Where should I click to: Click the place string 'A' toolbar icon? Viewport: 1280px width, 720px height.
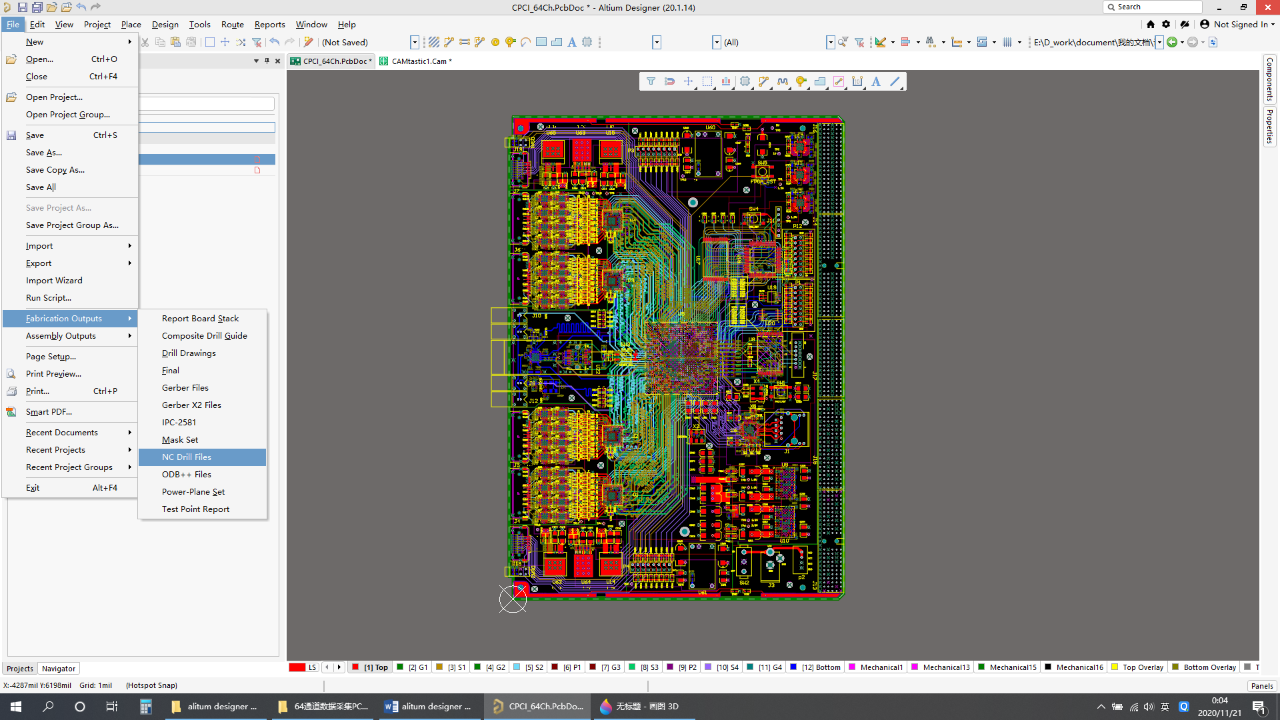click(572, 42)
